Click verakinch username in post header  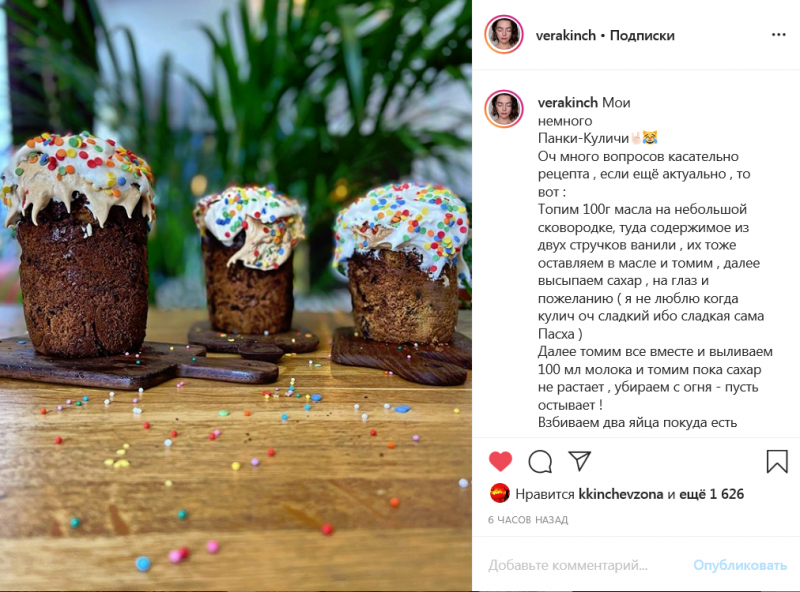pos(566,35)
